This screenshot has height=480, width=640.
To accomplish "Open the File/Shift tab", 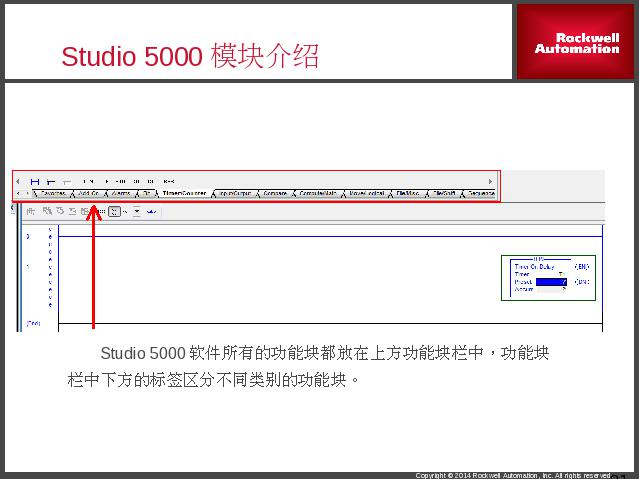I will click(444, 193).
